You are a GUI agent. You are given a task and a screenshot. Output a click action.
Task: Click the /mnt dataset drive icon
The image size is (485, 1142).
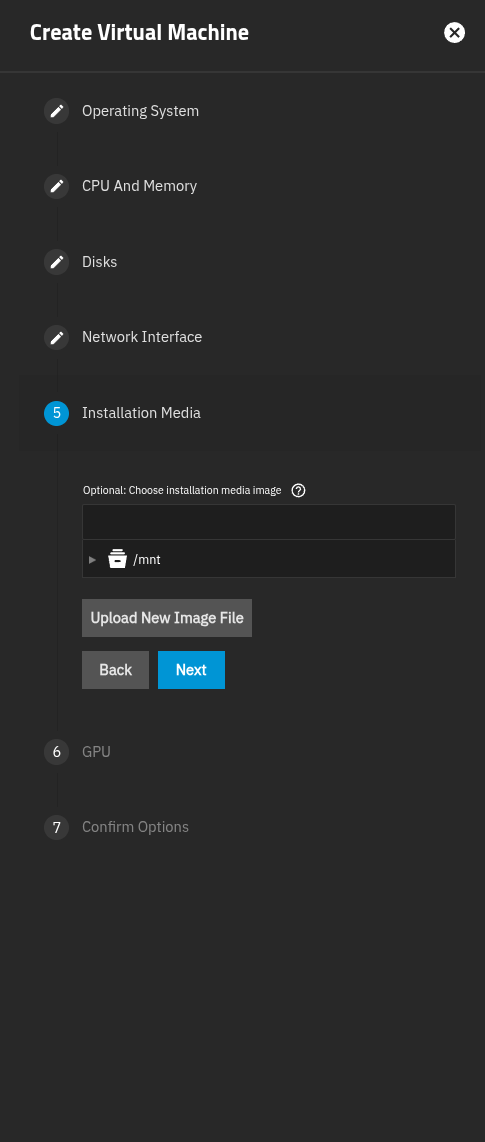pyautogui.click(x=117, y=559)
